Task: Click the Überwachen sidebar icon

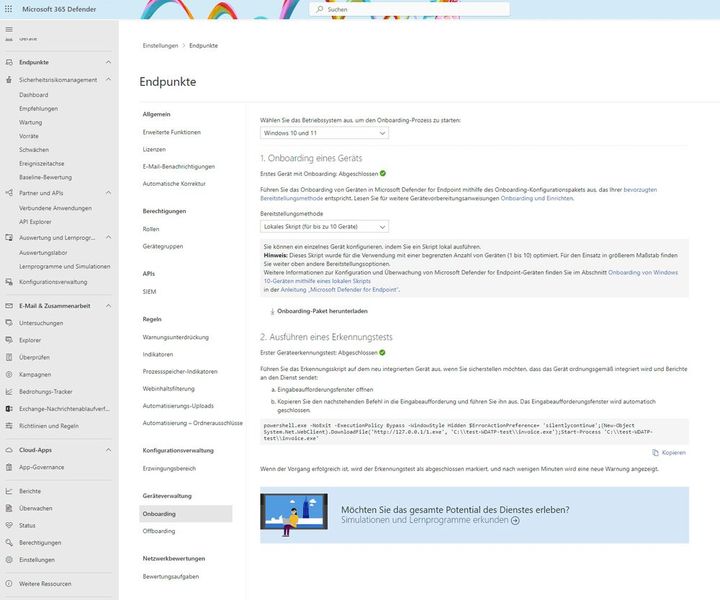Action: coord(9,508)
